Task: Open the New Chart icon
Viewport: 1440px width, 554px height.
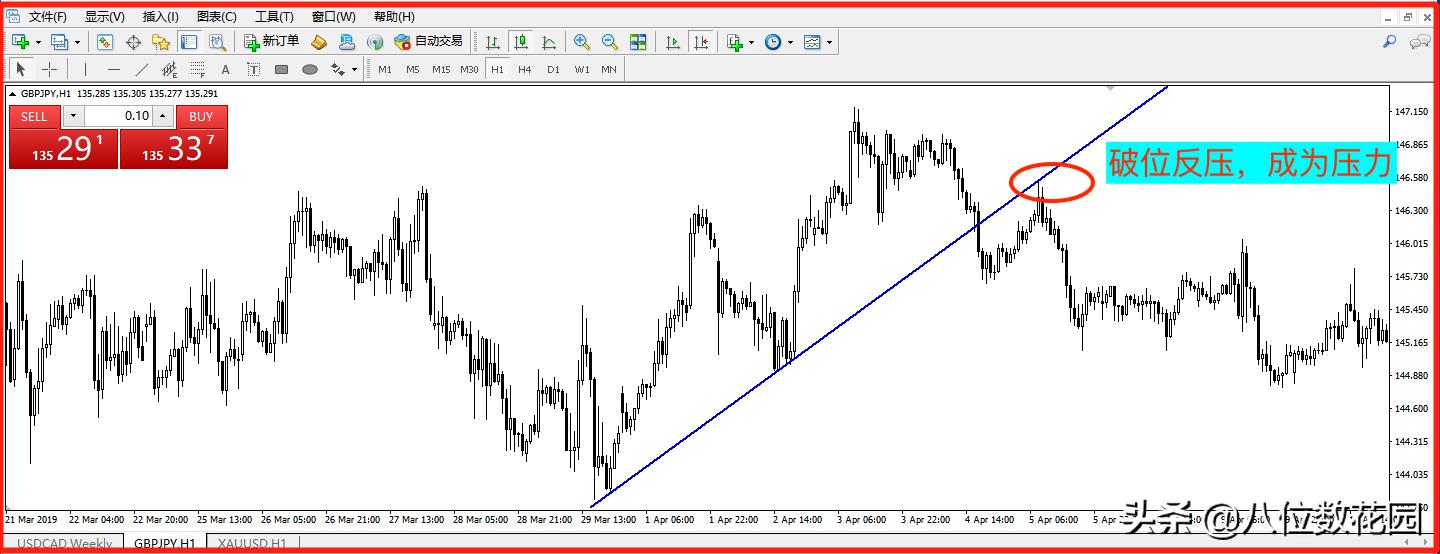Action: coord(20,42)
